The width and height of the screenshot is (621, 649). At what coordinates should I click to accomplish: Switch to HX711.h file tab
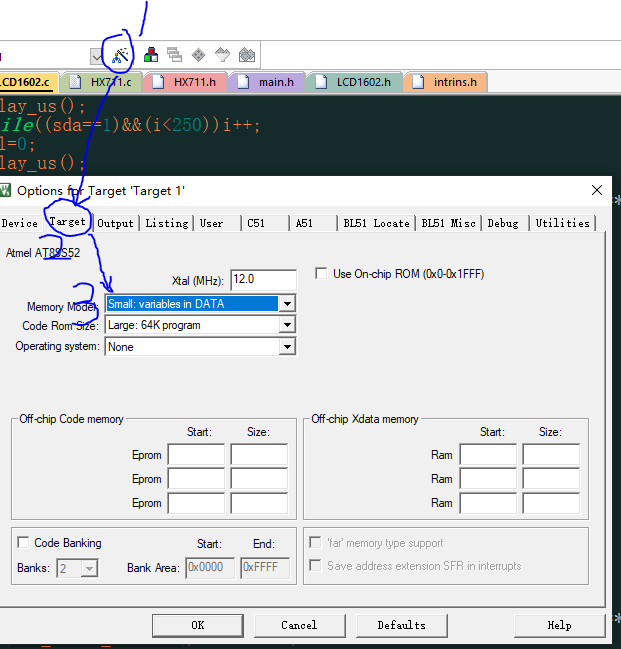pyautogui.click(x=185, y=82)
